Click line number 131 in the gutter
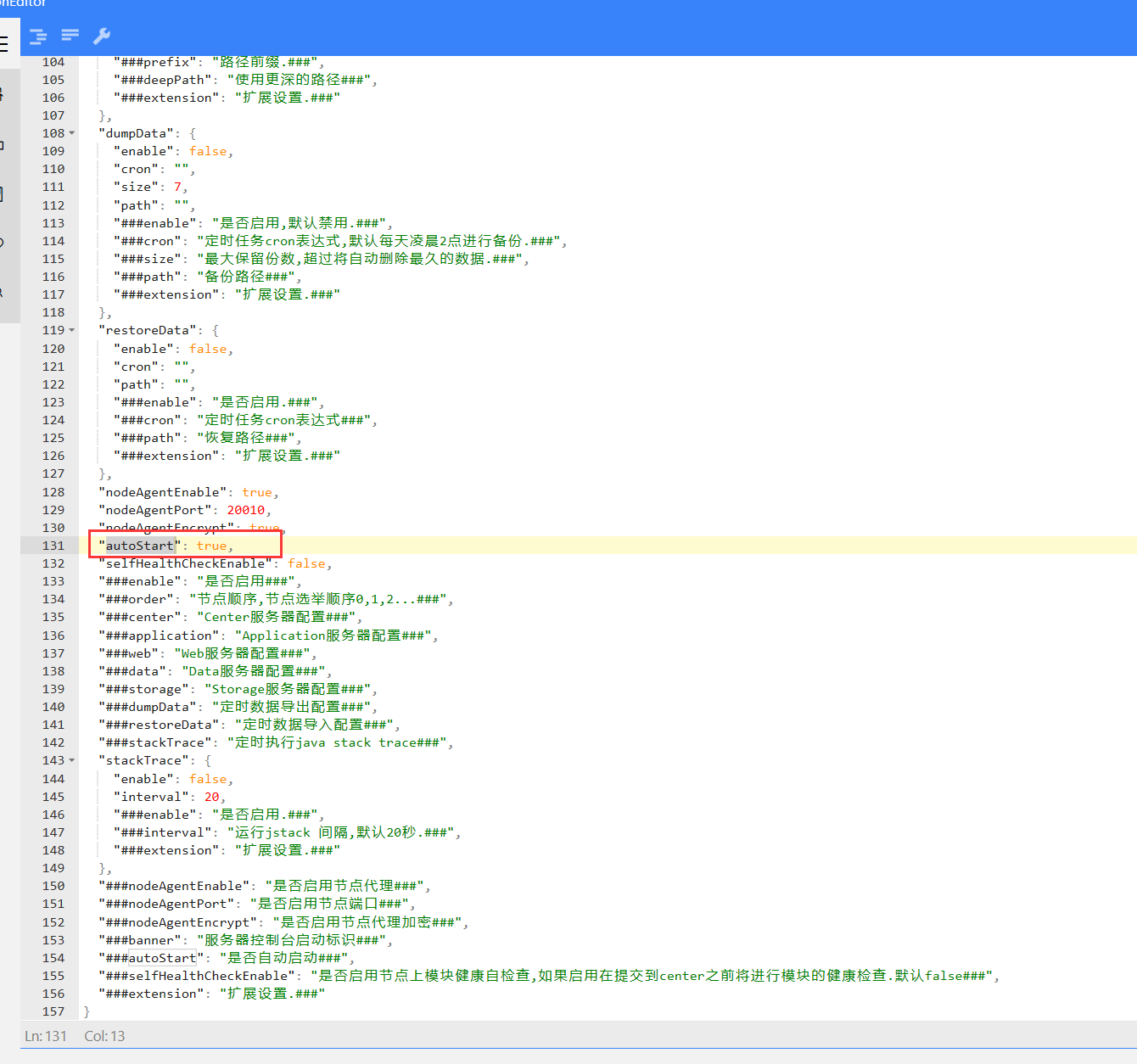 point(53,546)
